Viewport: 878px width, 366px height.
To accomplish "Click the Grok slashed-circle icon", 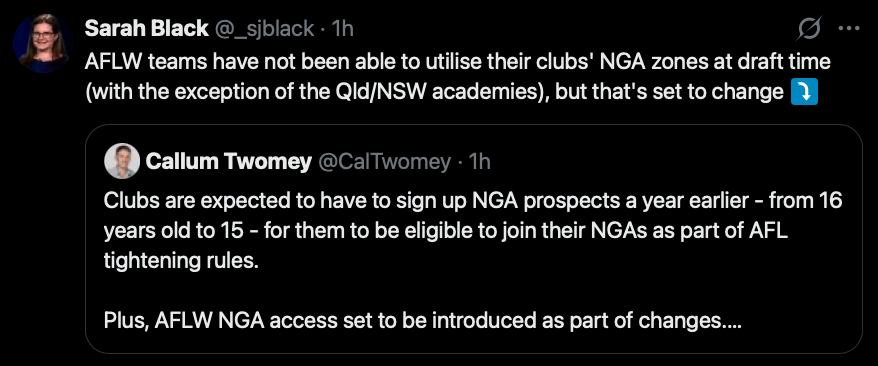I will 809,28.
